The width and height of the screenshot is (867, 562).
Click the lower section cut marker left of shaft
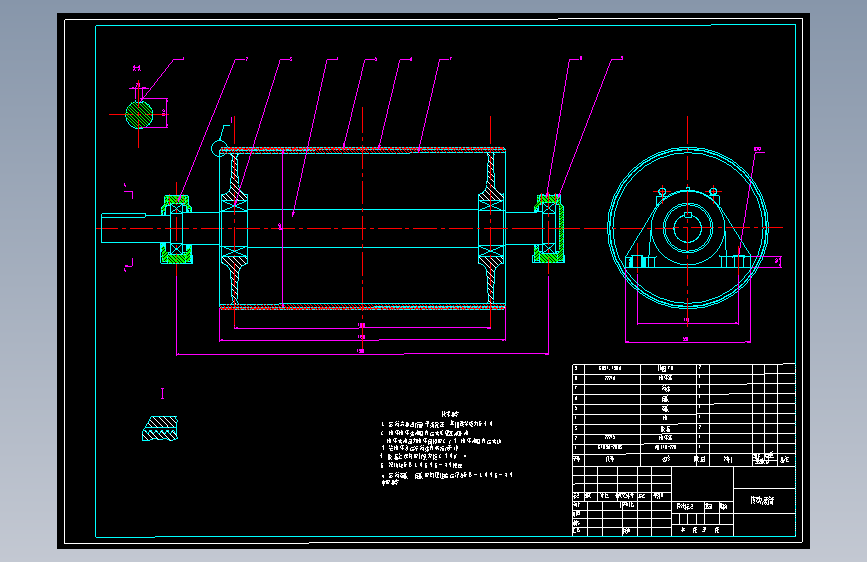(128, 266)
